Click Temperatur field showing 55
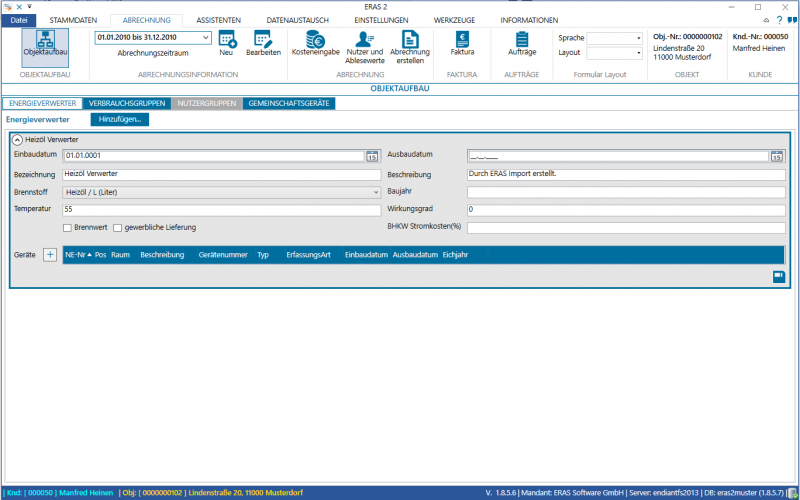 click(x=221, y=210)
